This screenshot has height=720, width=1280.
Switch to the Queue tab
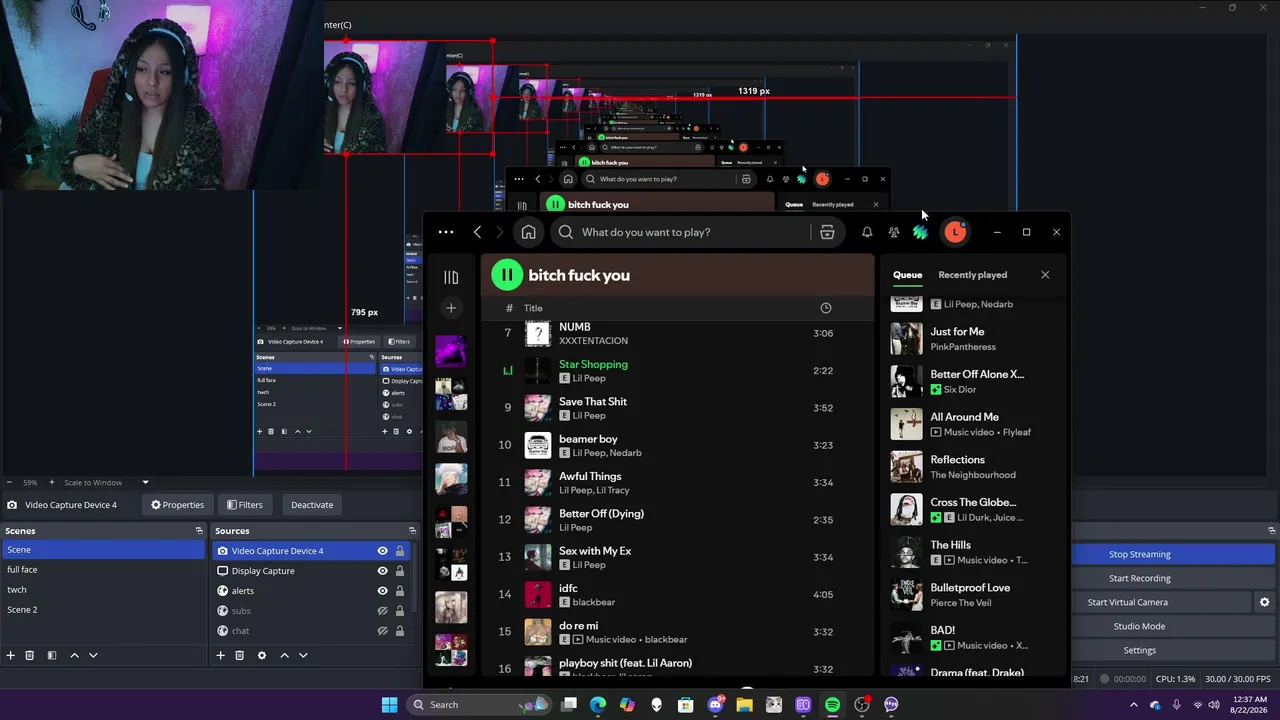pyautogui.click(x=907, y=275)
